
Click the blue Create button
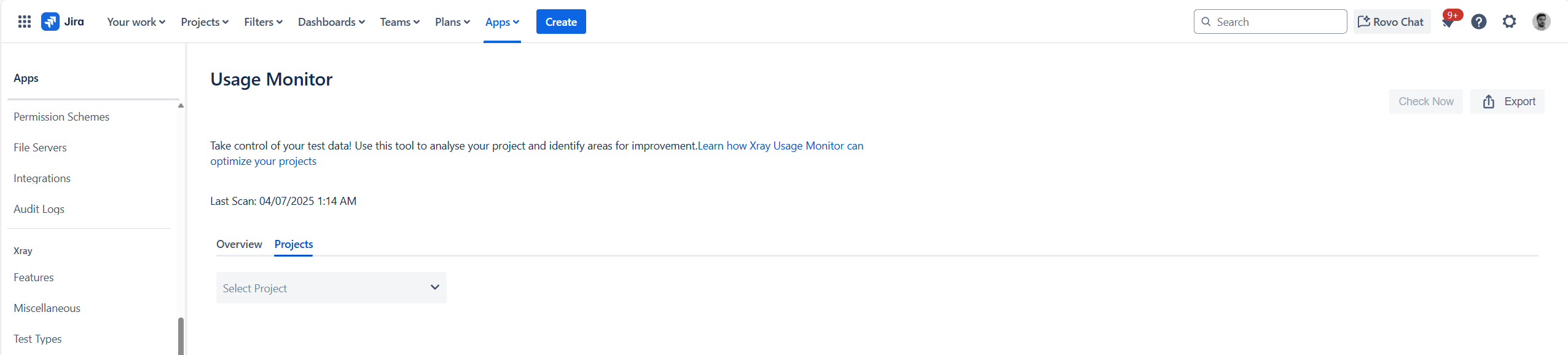[561, 22]
